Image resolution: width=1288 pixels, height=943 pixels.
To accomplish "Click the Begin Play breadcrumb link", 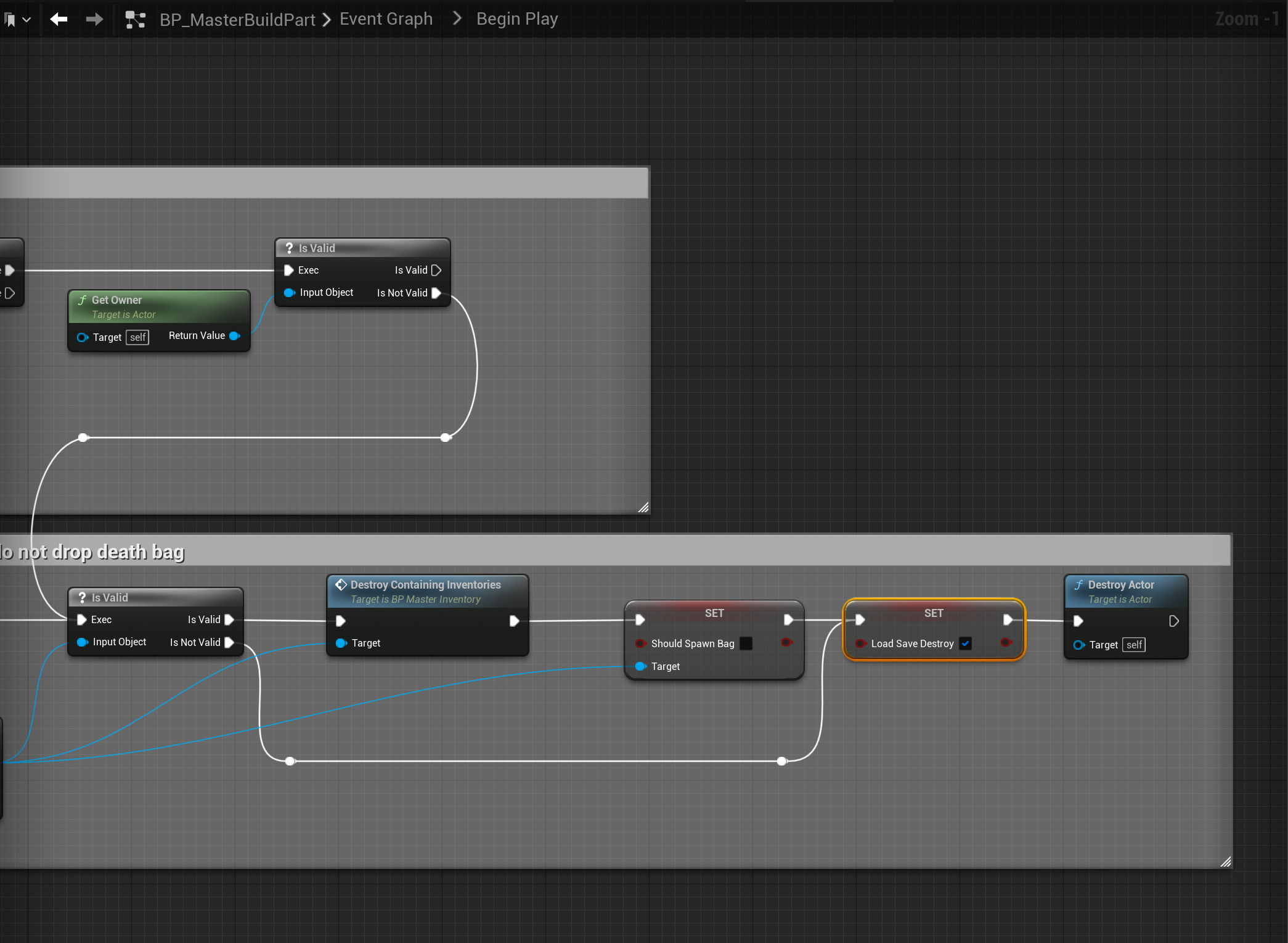I will (516, 19).
